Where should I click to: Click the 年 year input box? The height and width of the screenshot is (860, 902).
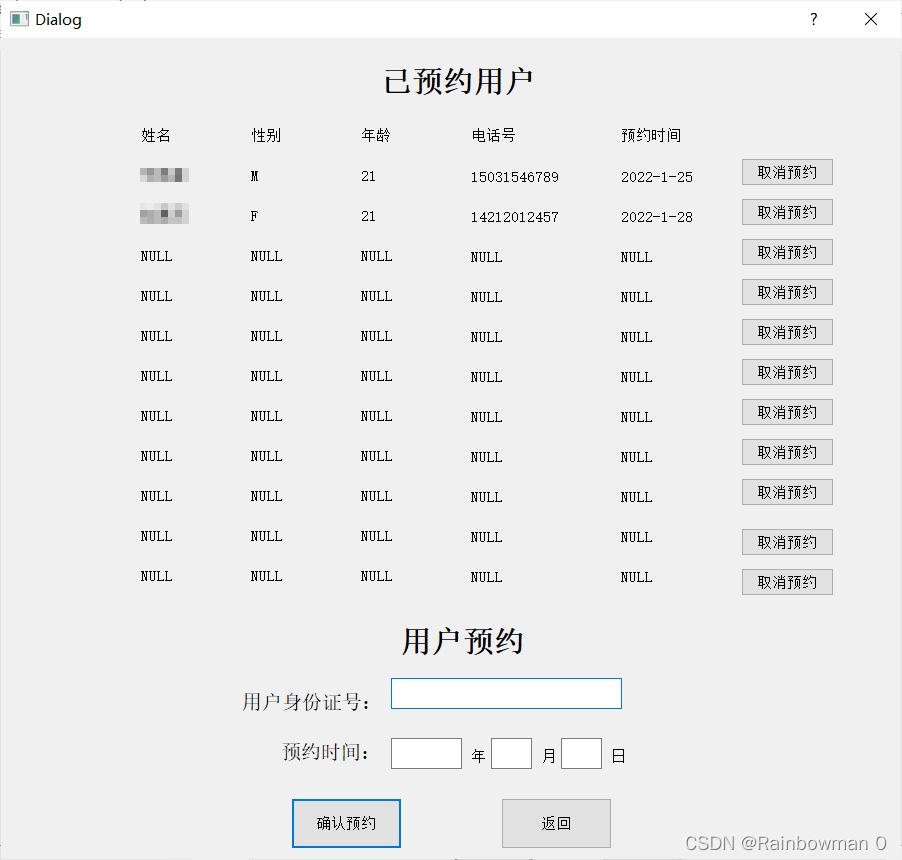point(426,753)
